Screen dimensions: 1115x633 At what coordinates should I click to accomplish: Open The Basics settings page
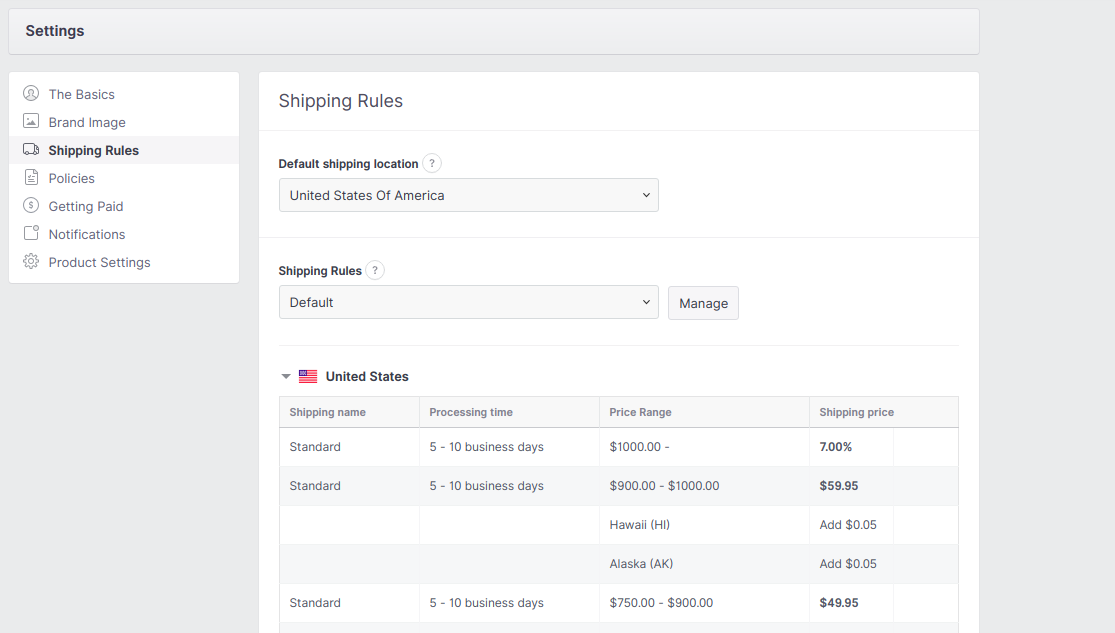pyautogui.click(x=82, y=94)
